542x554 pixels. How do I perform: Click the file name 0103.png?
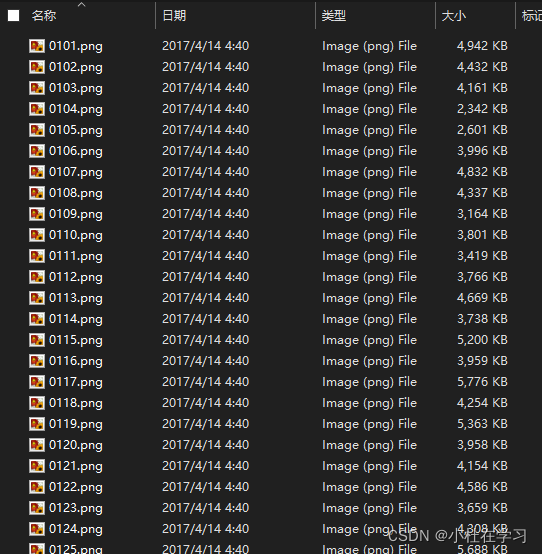(76, 88)
